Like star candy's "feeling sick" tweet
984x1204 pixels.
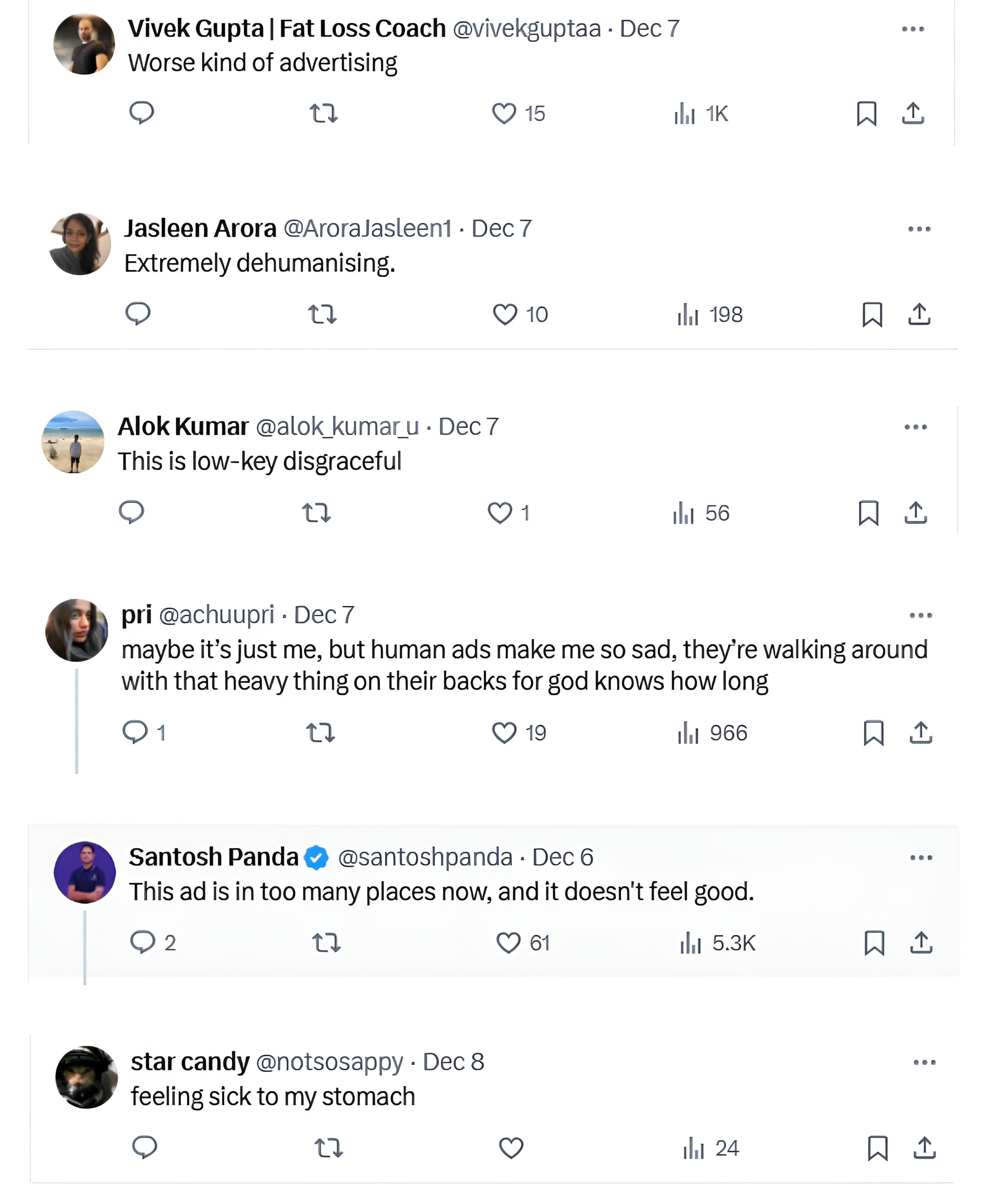tap(511, 1148)
